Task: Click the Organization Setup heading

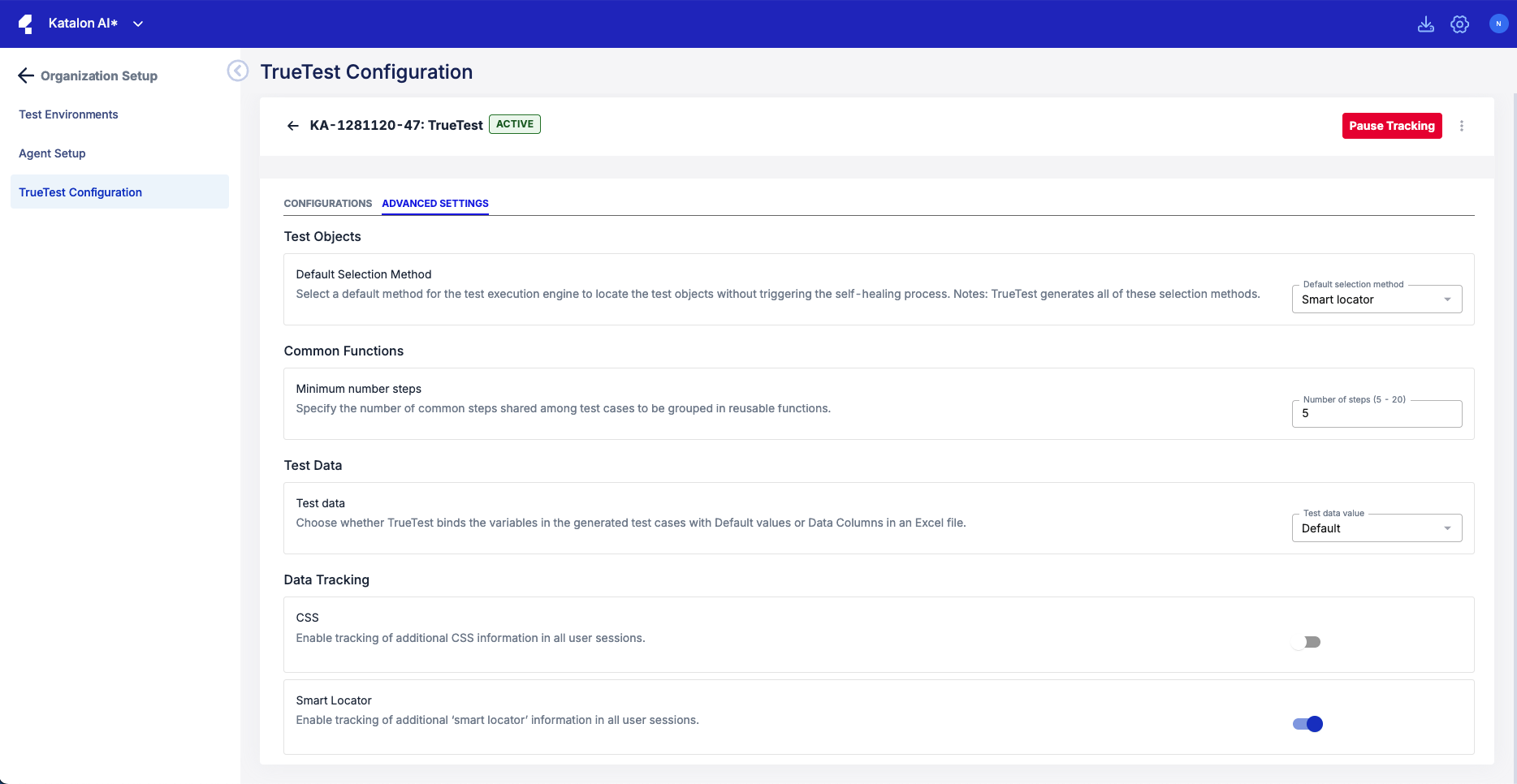Action: point(99,75)
